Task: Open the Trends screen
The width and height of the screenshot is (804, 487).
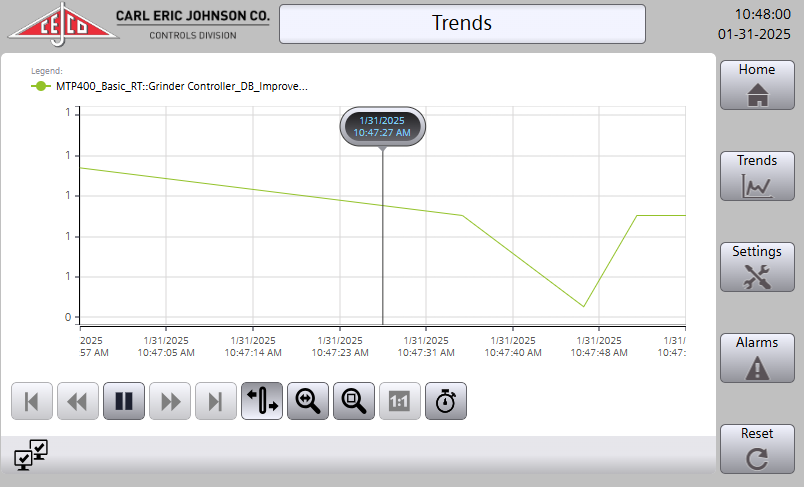Action: pos(757,176)
